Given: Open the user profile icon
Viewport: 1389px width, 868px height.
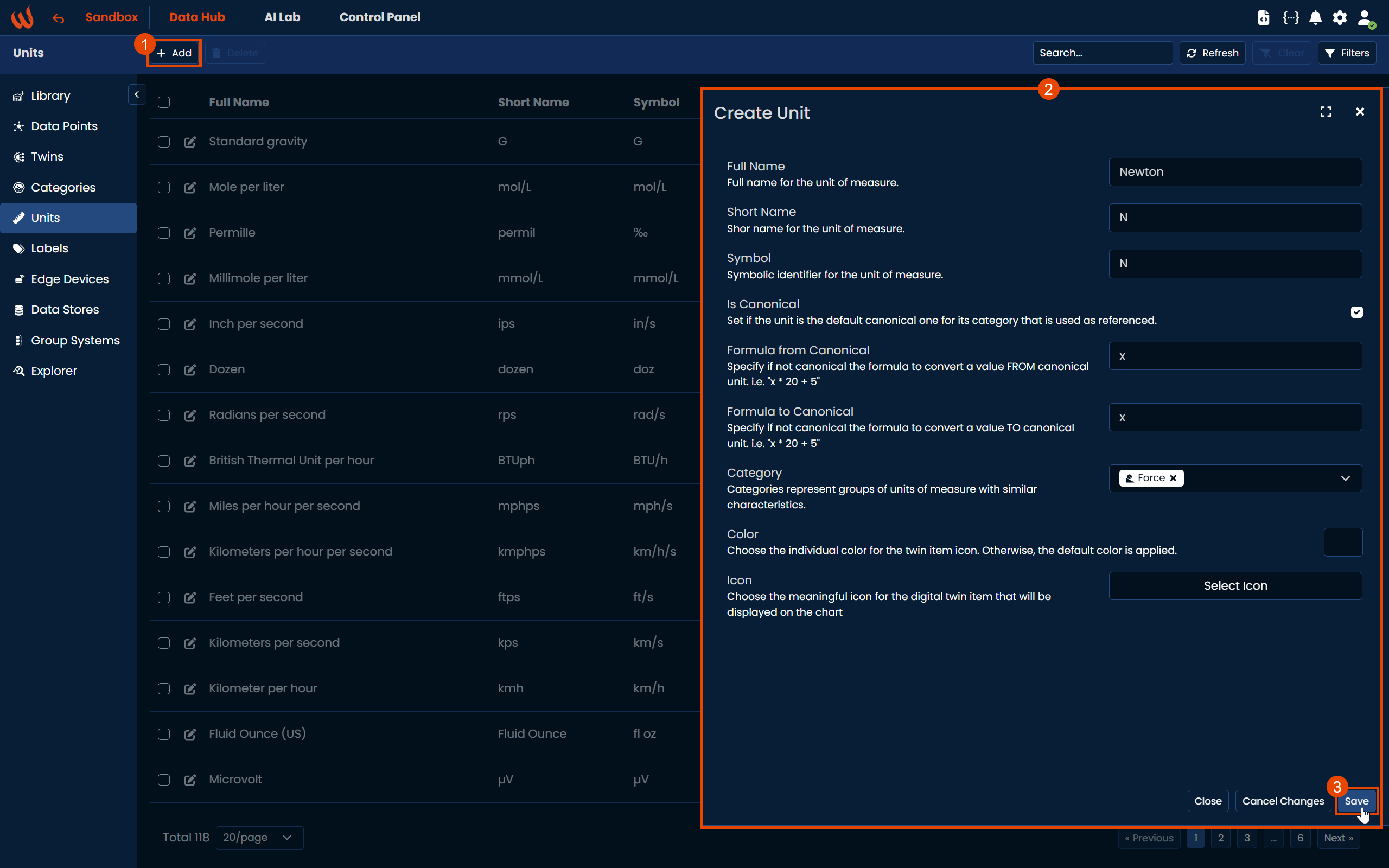Looking at the screenshot, I should coord(1365,18).
